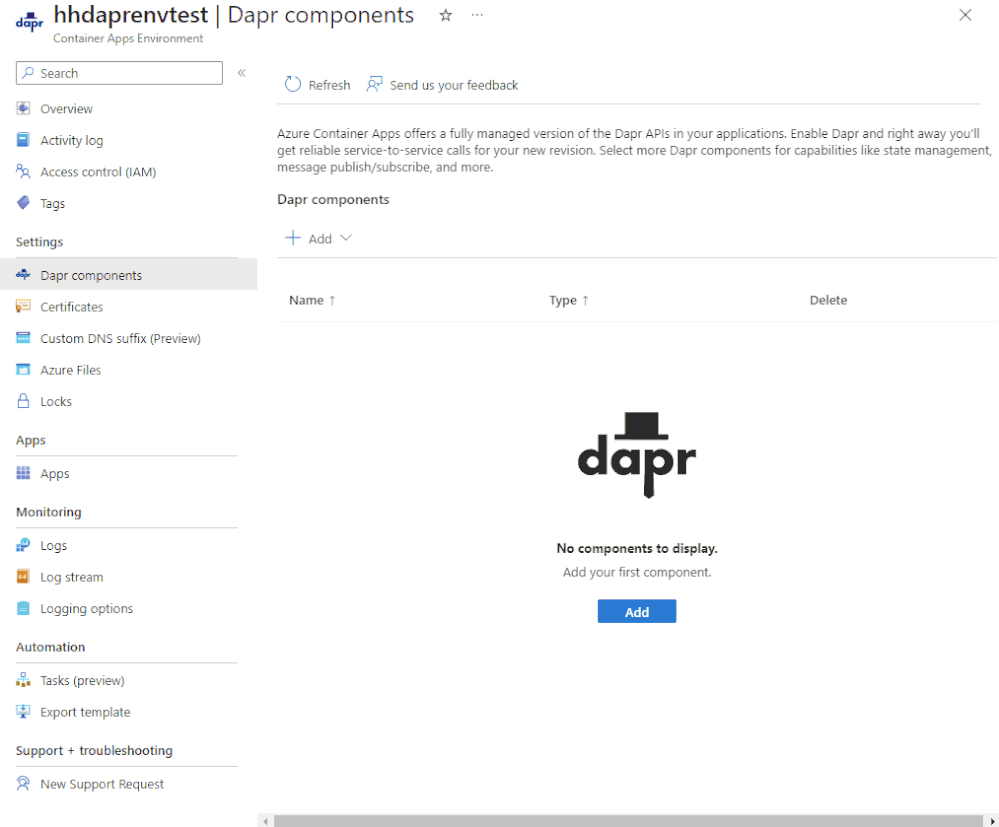Click the scrollbar left arrow

(266, 821)
